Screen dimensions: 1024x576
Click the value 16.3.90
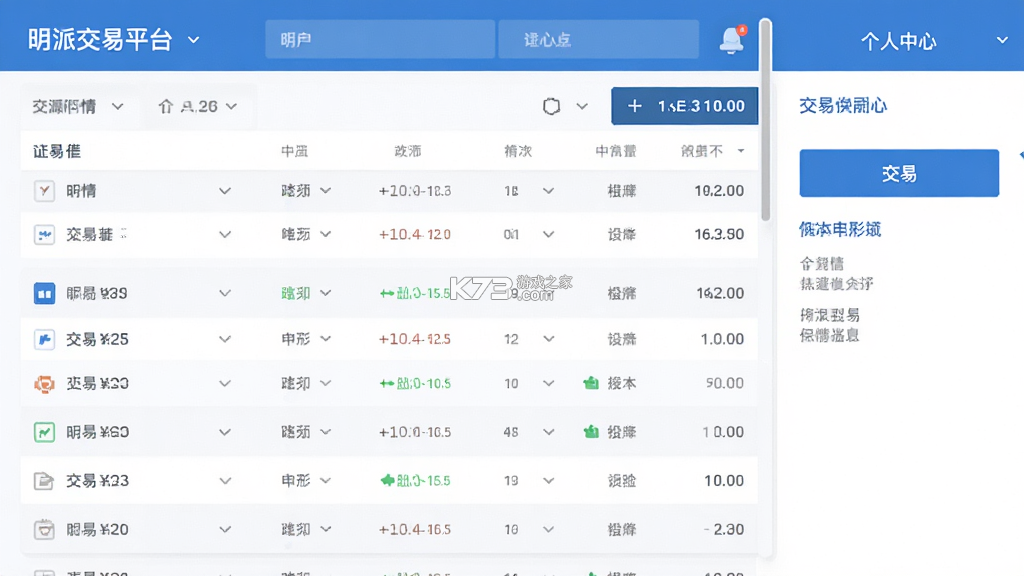coord(718,234)
